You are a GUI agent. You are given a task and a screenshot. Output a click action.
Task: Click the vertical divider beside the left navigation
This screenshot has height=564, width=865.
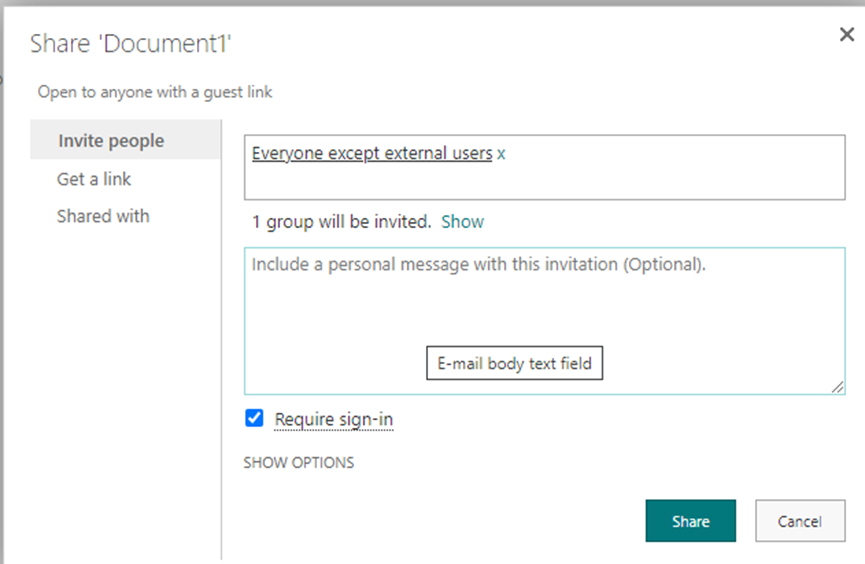[x=221, y=400]
